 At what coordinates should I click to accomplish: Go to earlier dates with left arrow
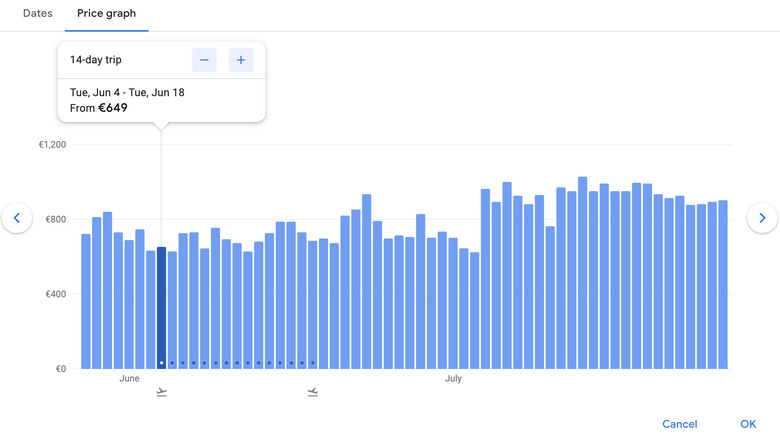pos(17,217)
